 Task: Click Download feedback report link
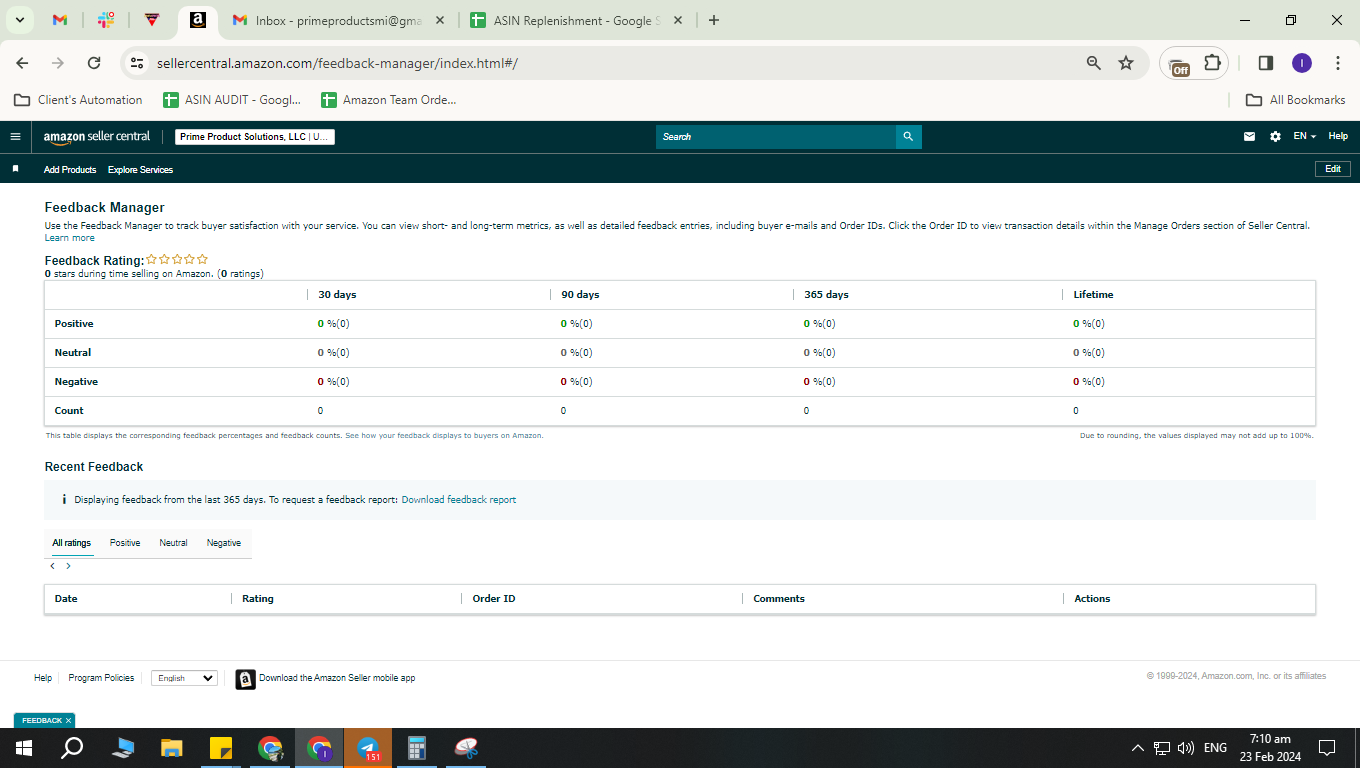pyautogui.click(x=459, y=500)
